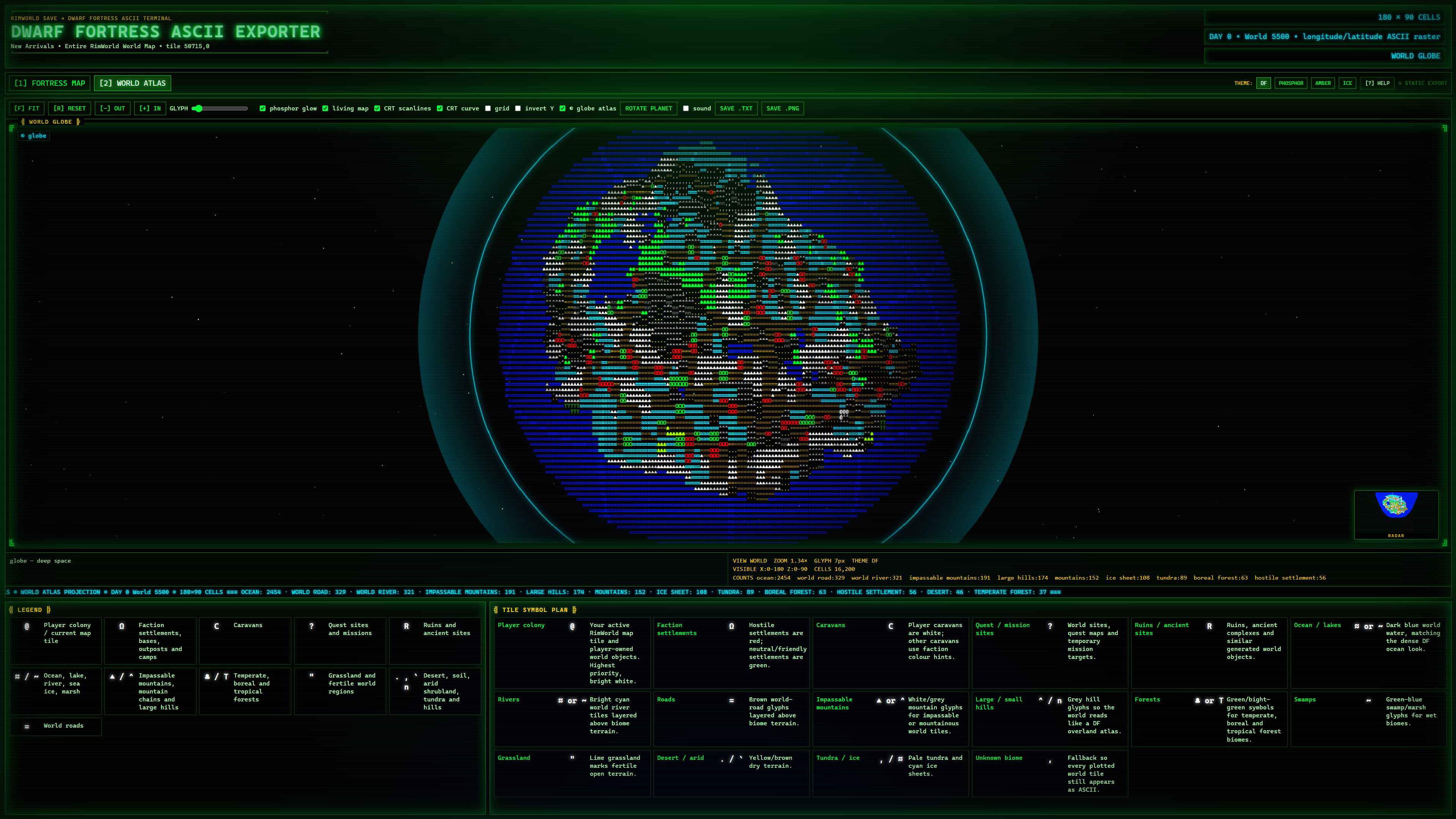
Task: Uncheck the living map option
Action: coord(325,108)
